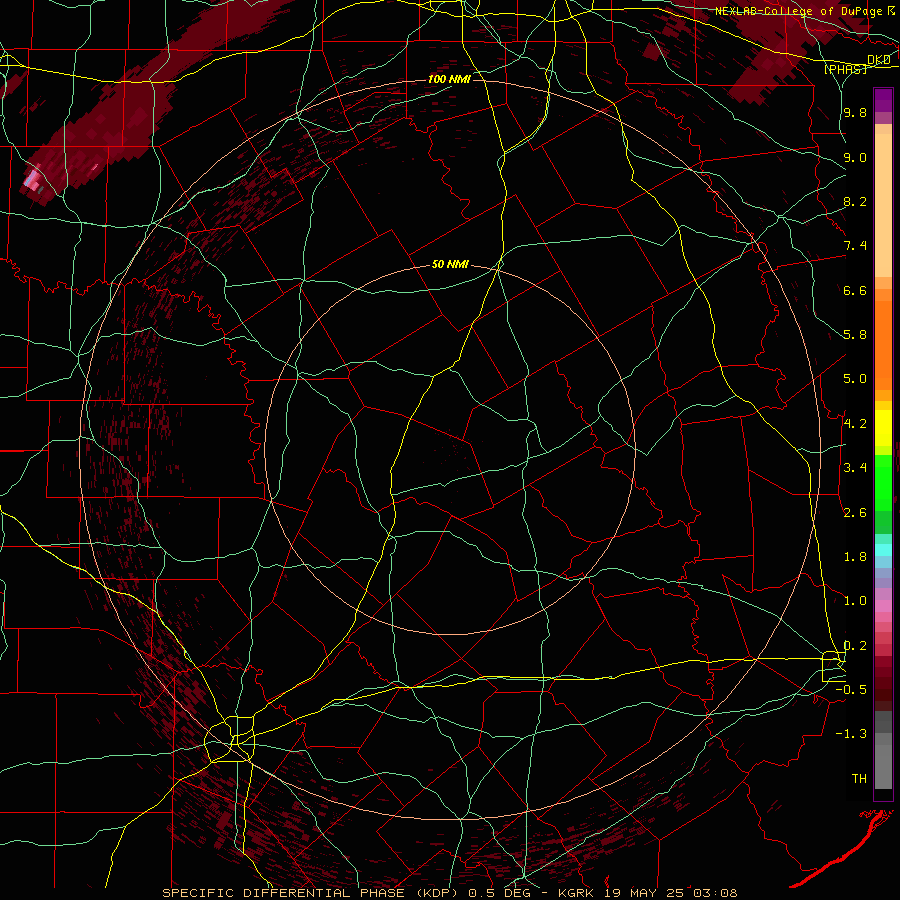Click the [PHAS] unit label
Screen dimensions: 900x900
point(845,70)
